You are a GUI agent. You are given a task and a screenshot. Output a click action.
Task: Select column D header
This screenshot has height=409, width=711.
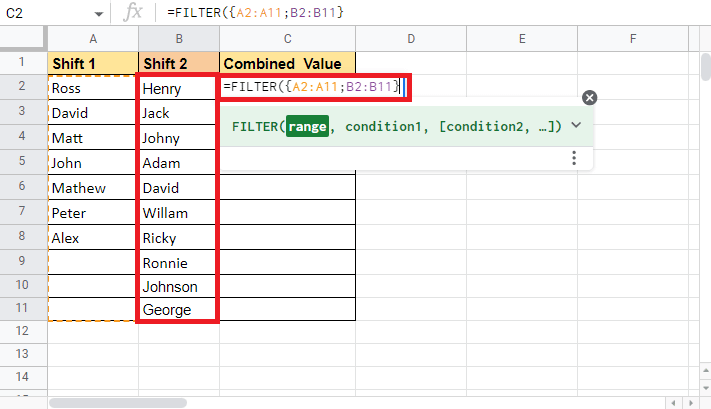tap(411, 39)
